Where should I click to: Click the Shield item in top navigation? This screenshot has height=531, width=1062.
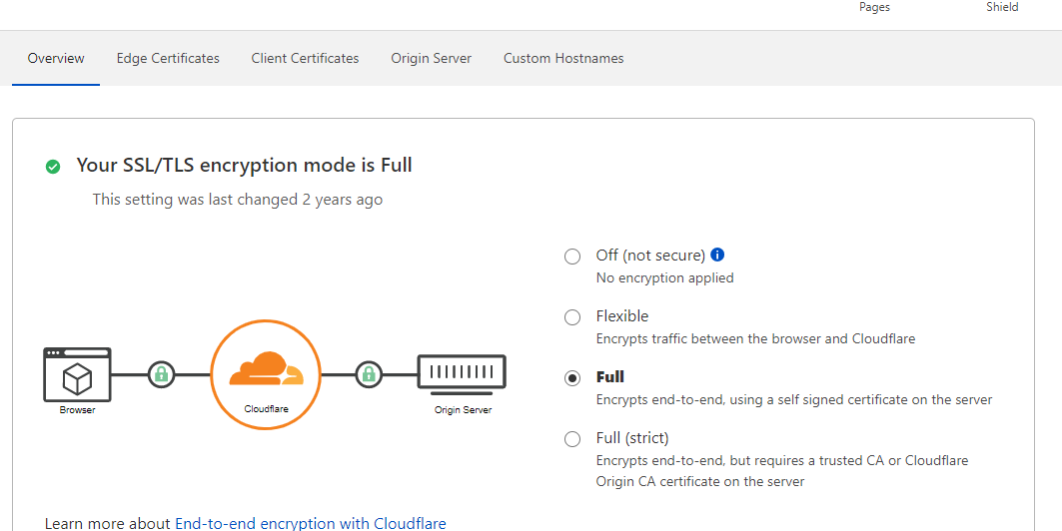coord(1002,7)
